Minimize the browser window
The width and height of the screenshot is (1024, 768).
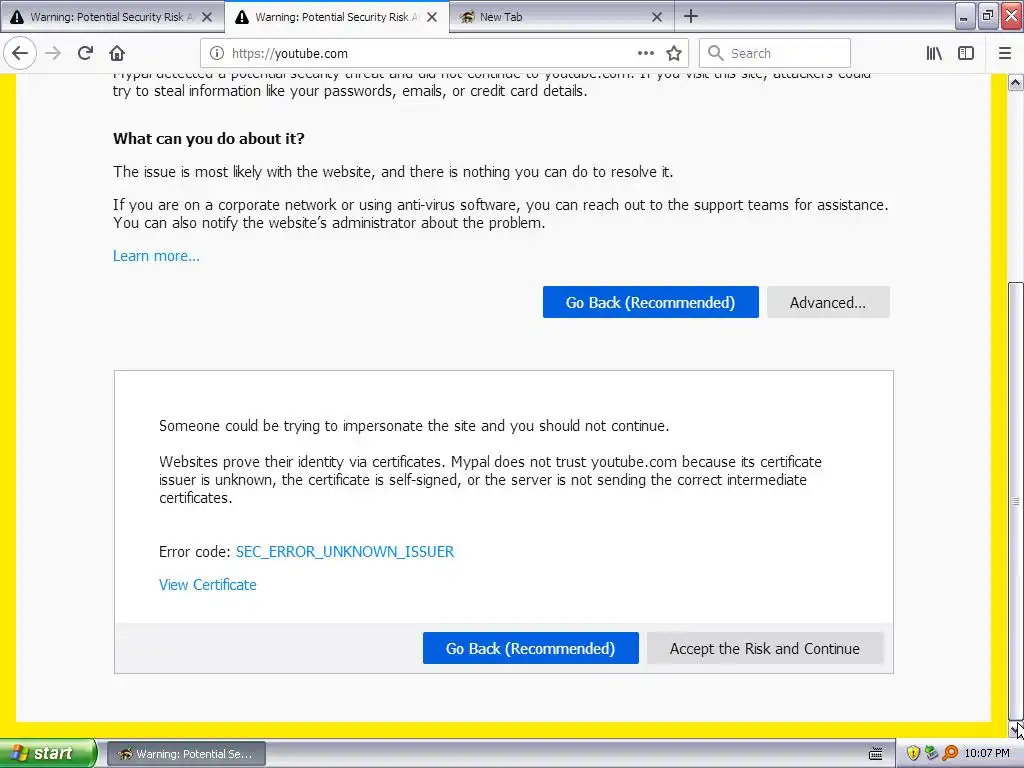(965, 16)
